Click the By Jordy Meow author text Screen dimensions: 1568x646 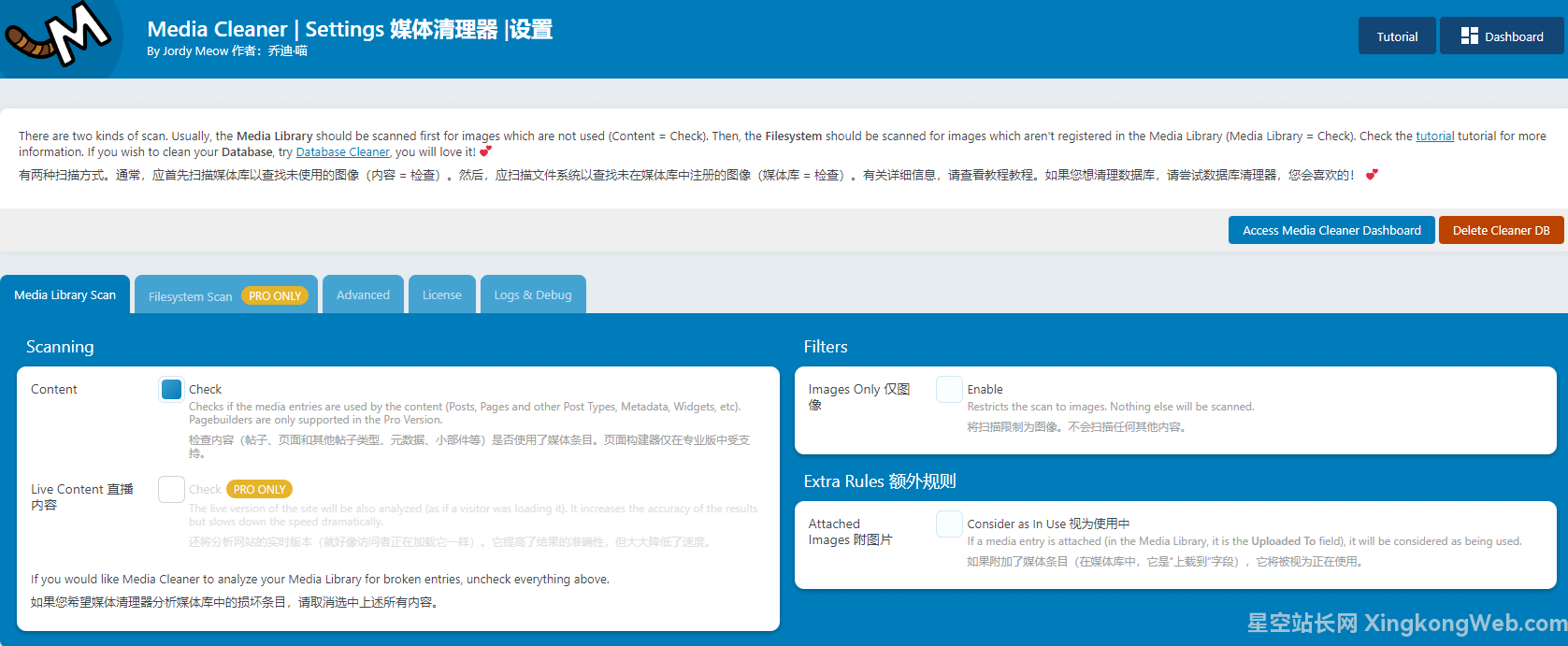(x=227, y=50)
